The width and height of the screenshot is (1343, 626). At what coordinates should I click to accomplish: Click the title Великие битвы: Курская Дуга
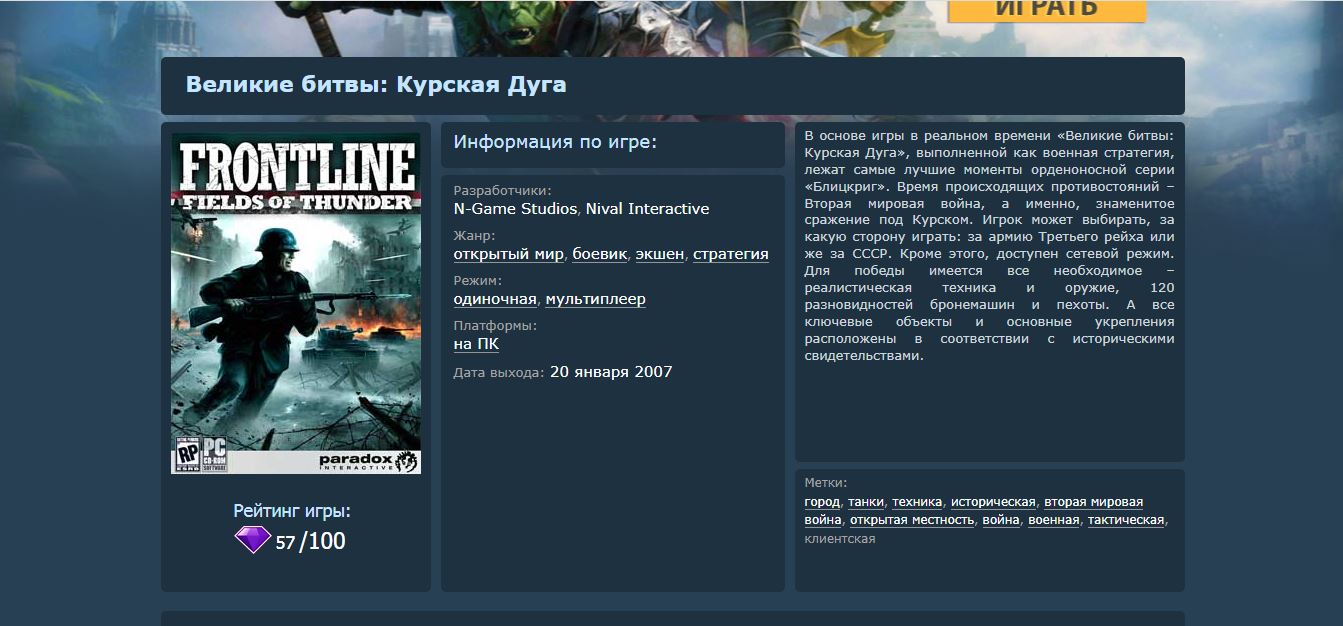[x=376, y=85]
